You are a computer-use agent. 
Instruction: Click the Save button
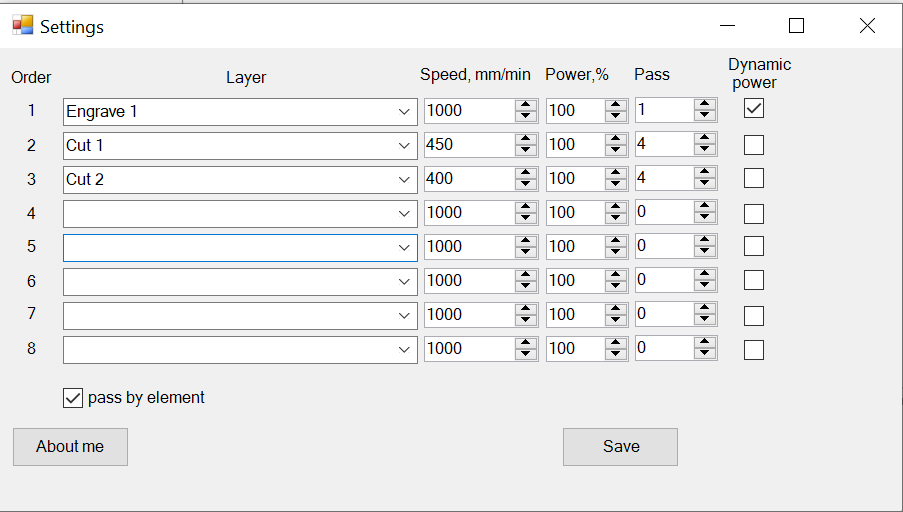point(620,447)
